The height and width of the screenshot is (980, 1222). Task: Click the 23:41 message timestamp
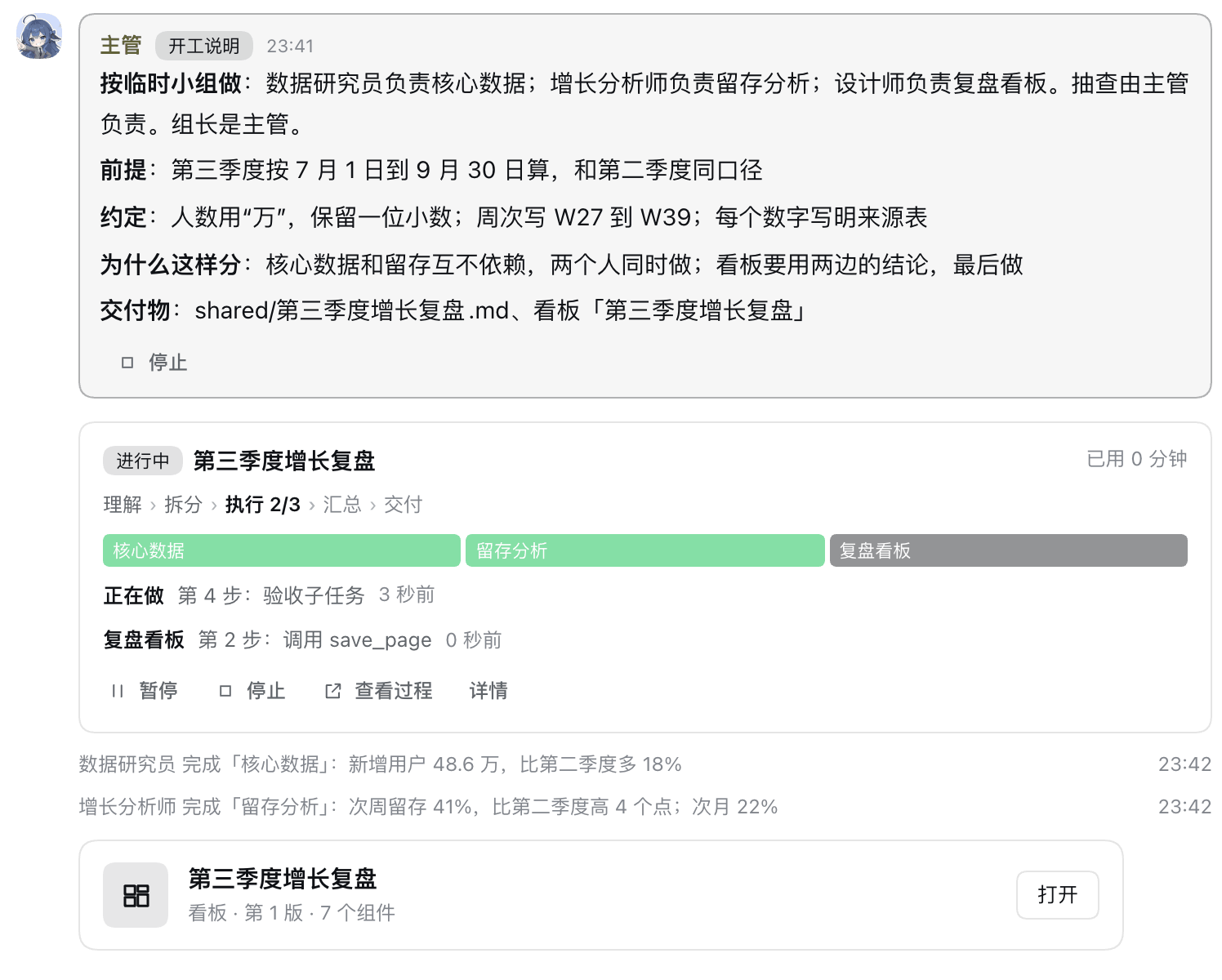(290, 46)
